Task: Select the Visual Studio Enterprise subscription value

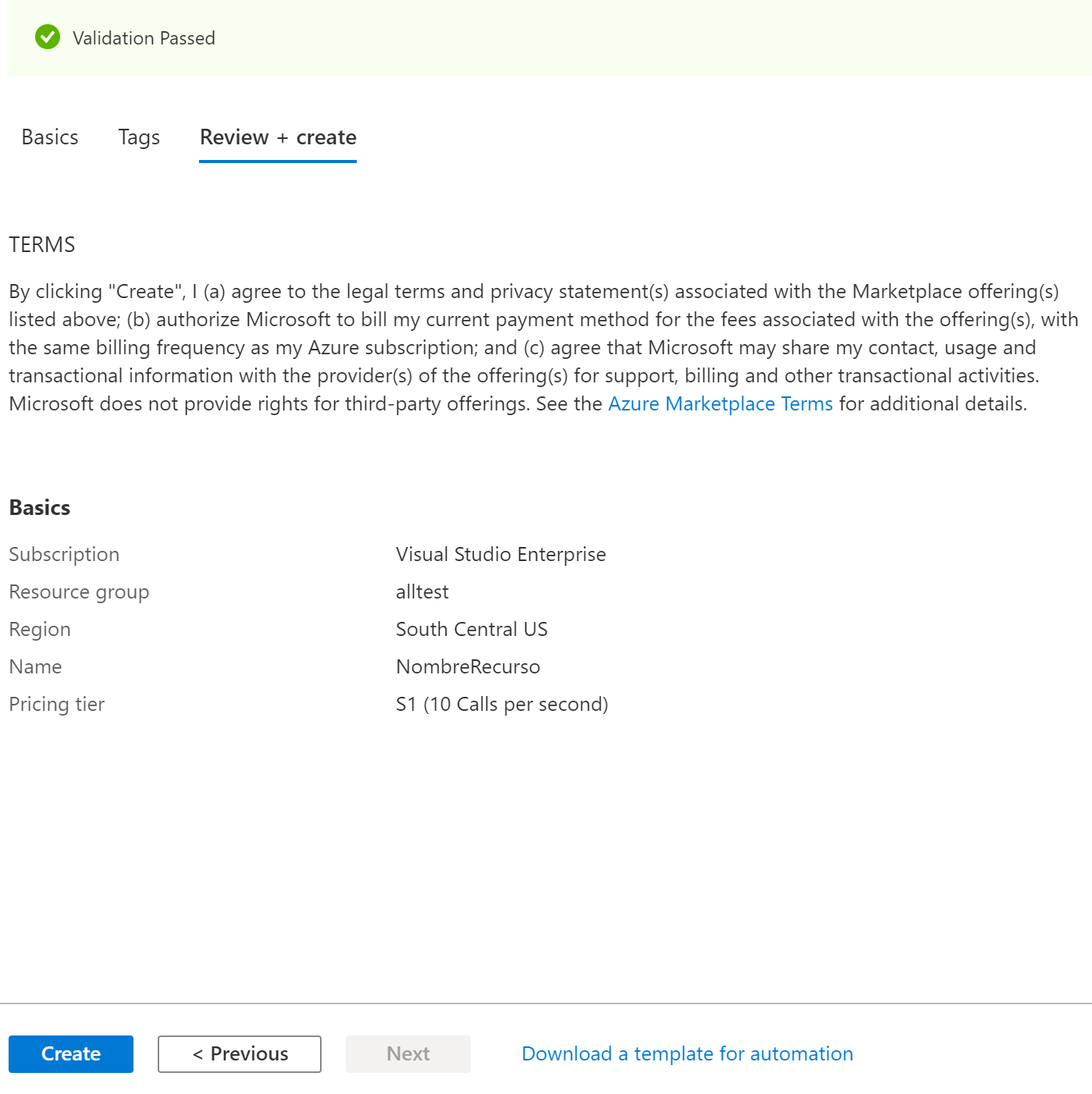Action: point(500,554)
